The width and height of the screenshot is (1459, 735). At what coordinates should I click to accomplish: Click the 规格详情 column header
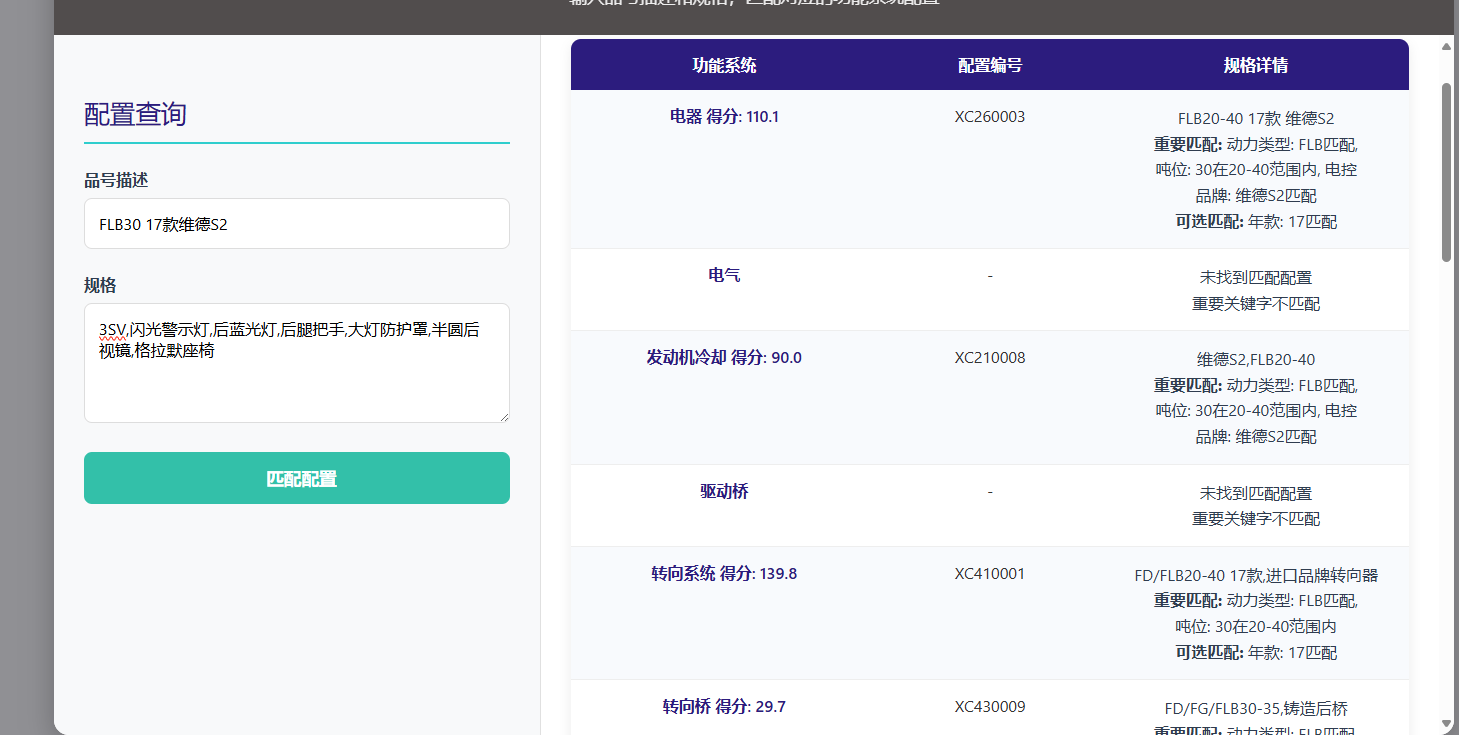coord(1255,65)
